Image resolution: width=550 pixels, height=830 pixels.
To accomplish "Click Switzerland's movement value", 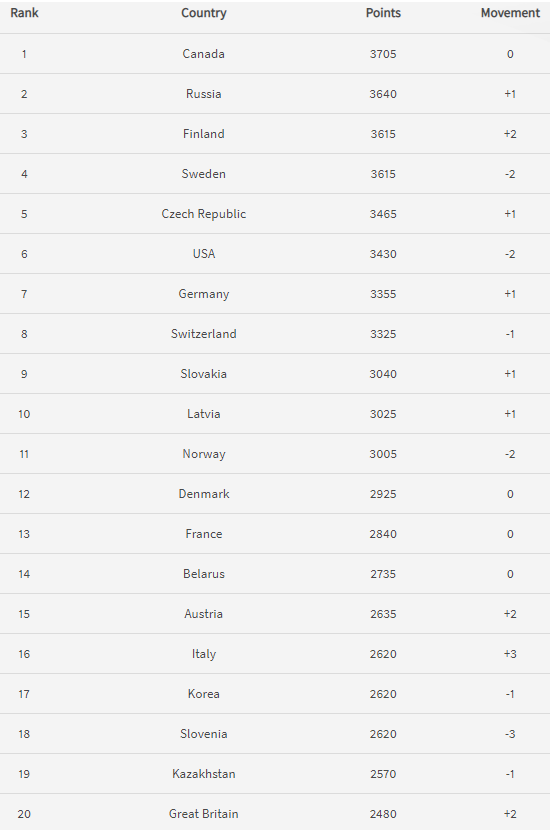I will pyautogui.click(x=510, y=334).
